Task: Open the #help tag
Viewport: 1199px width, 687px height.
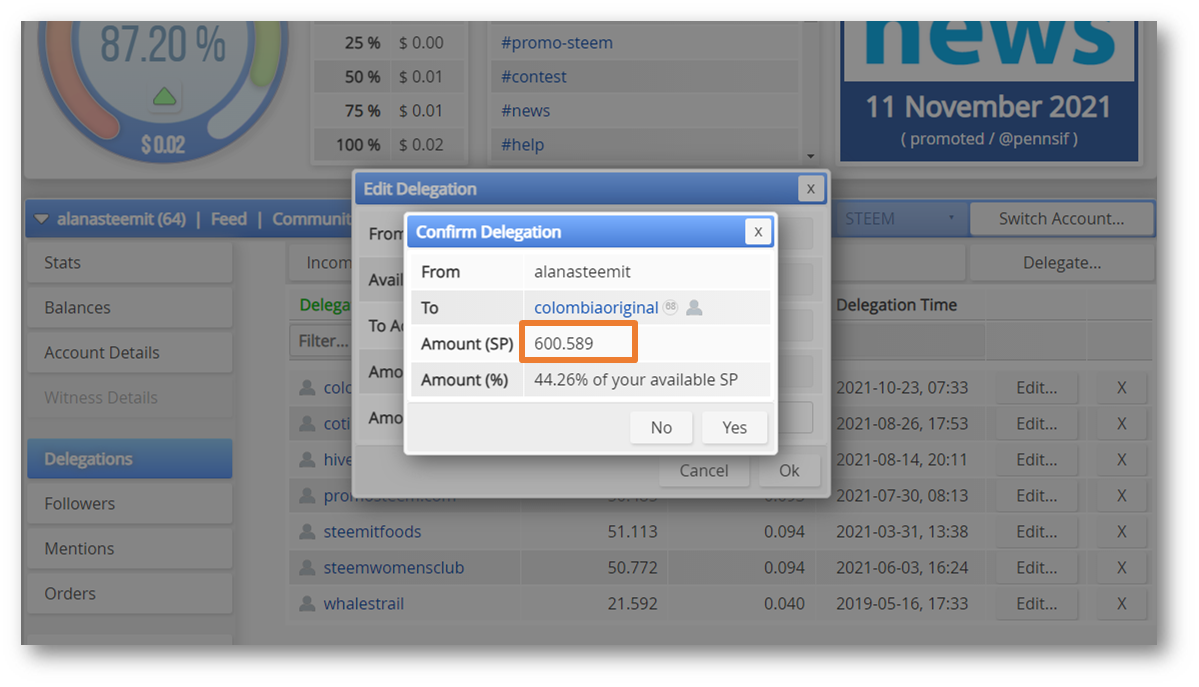Action: [522, 145]
